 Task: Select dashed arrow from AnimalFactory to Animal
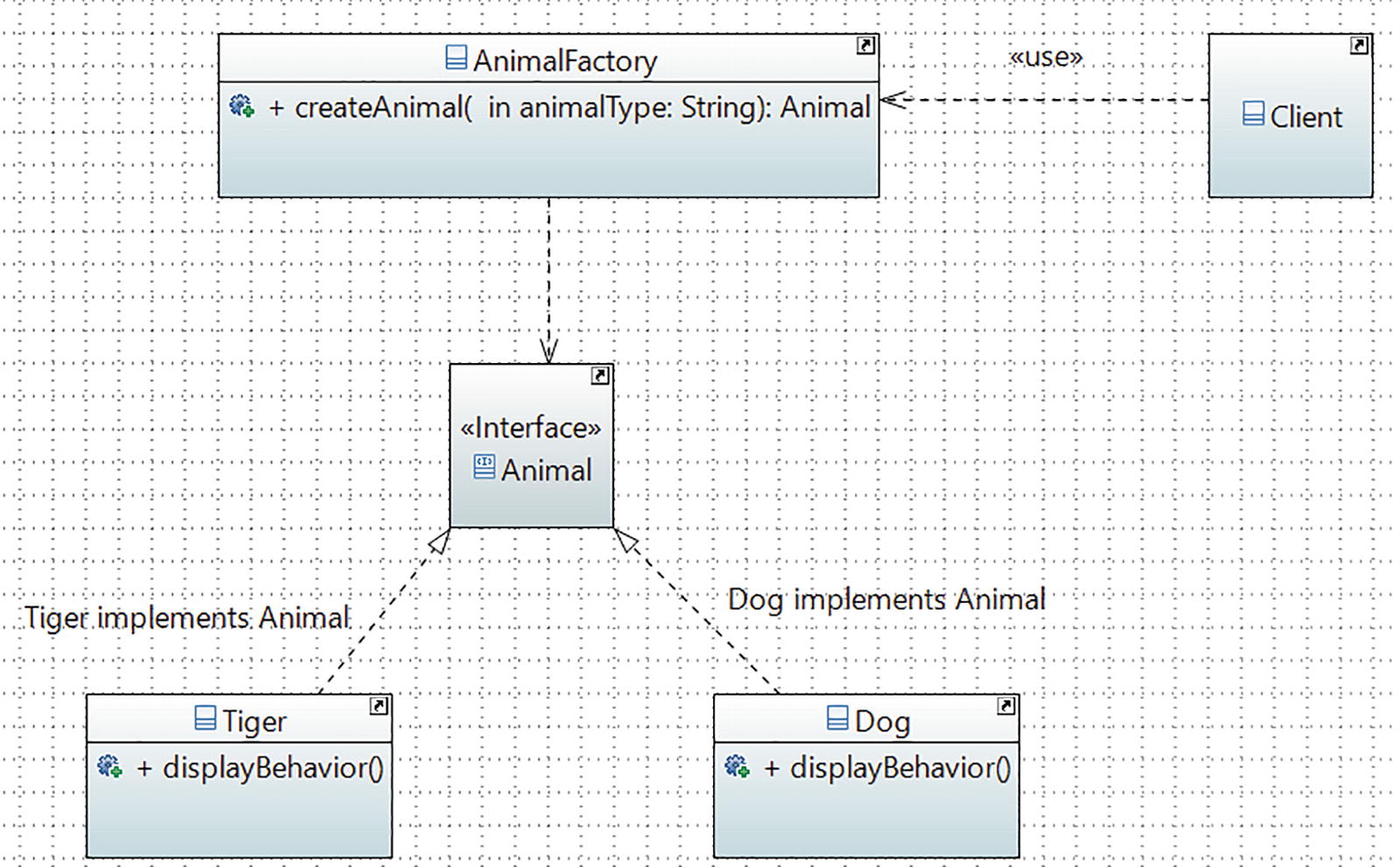(549, 280)
